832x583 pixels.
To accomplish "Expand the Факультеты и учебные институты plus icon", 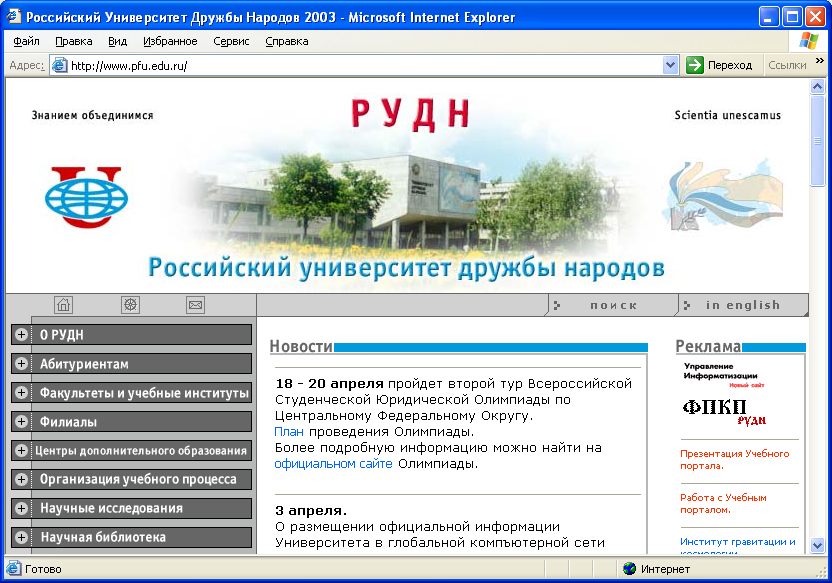I will coord(21,393).
